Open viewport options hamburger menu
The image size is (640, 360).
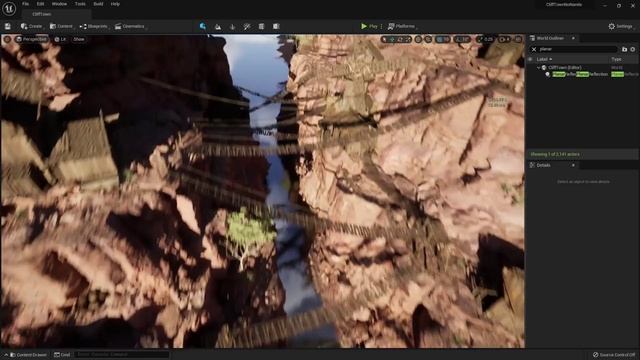tap(7, 39)
